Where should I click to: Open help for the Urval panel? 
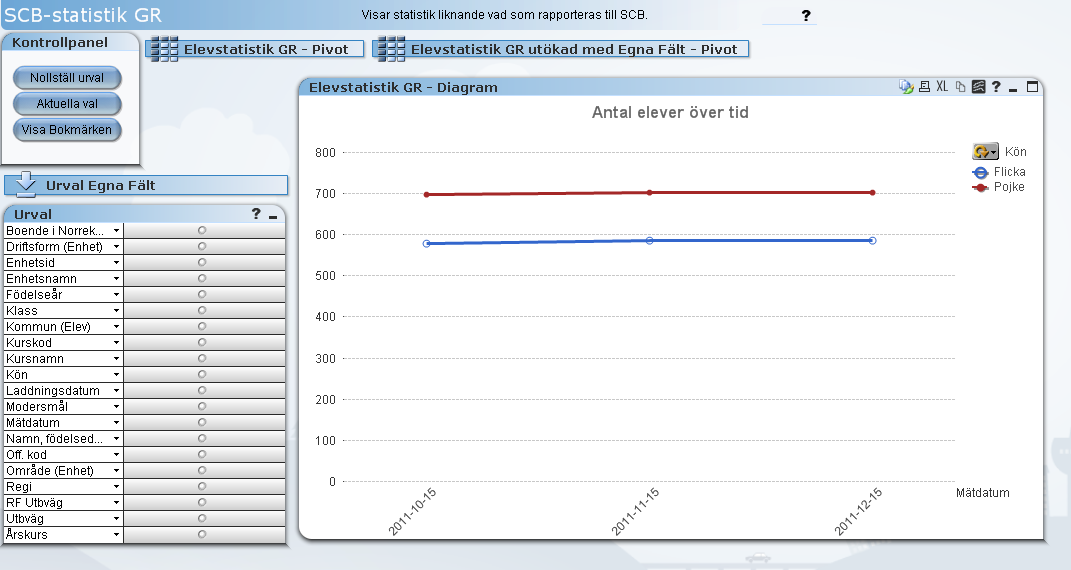(256, 214)
